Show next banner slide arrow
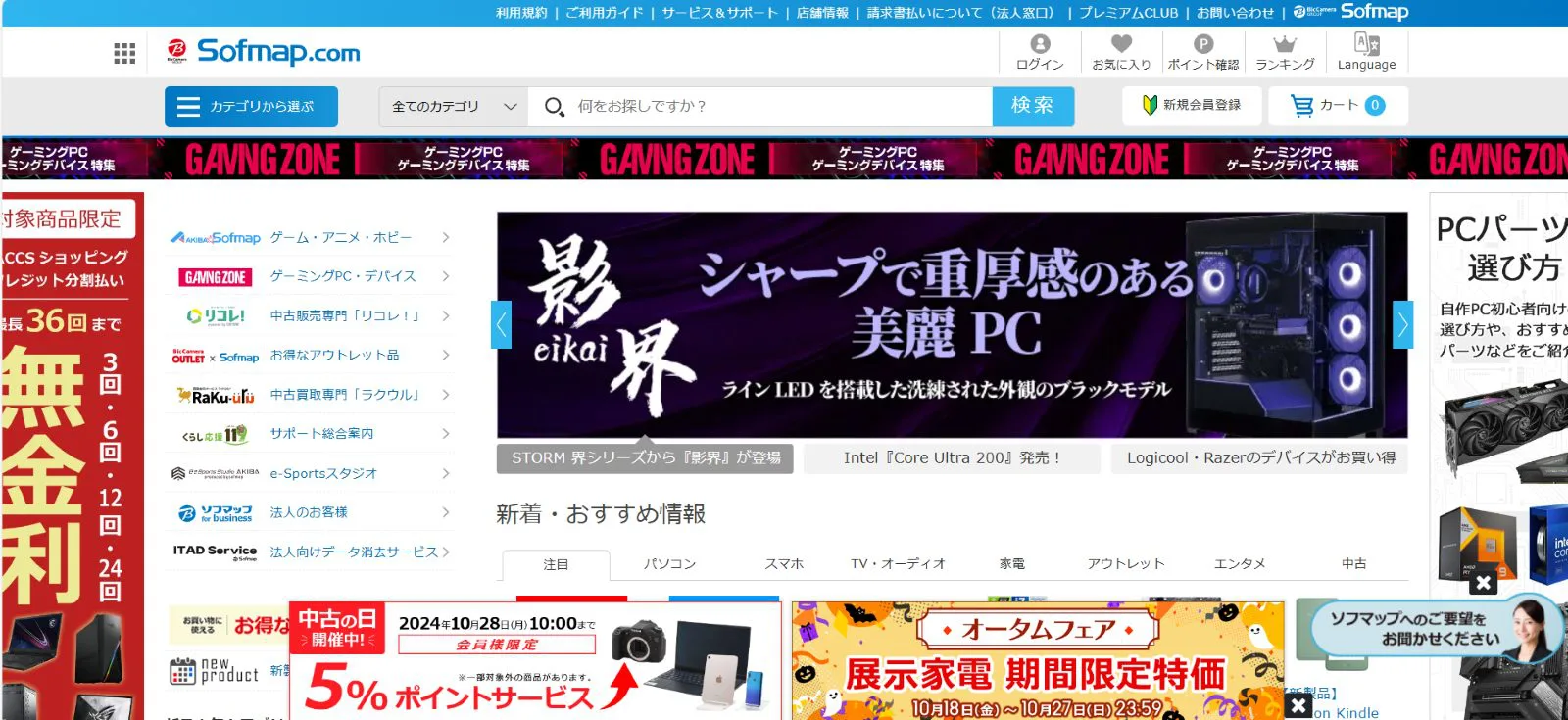The height and width of the screenshot is (720, 1568). click(x=1402, y=325)
